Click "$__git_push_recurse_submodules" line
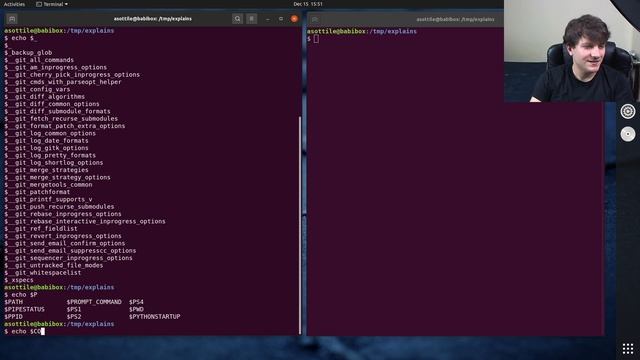The image size is (640, 360). (59, 207)
